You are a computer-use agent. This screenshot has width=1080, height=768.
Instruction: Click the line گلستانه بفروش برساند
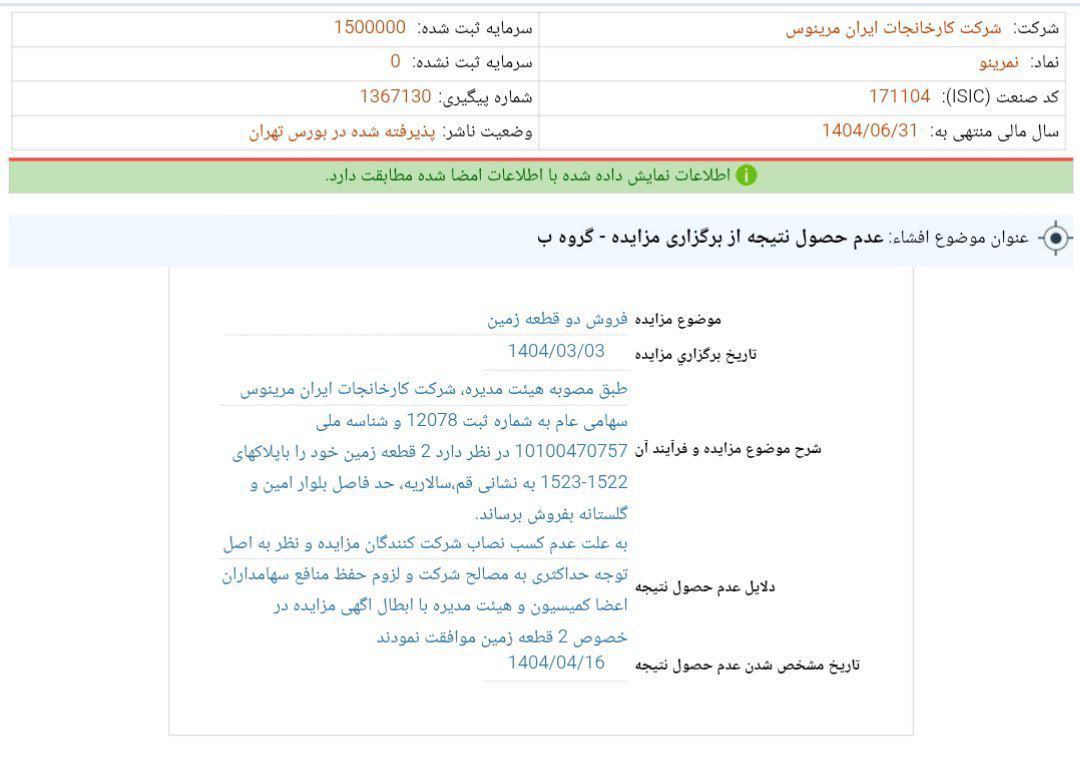pyautogui.click(x=552, y=514)
